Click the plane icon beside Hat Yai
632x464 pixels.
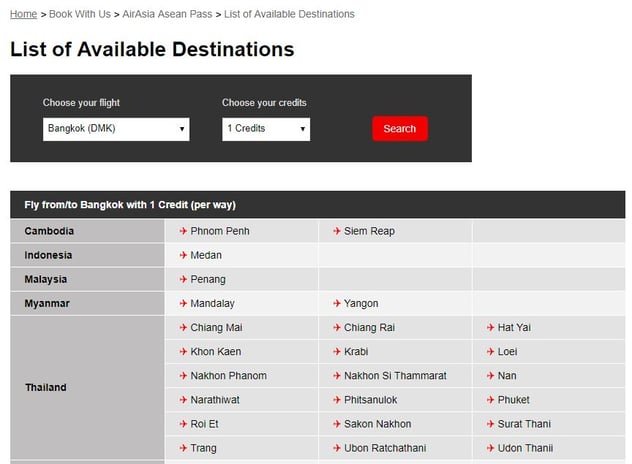click(x=491, y=327)
